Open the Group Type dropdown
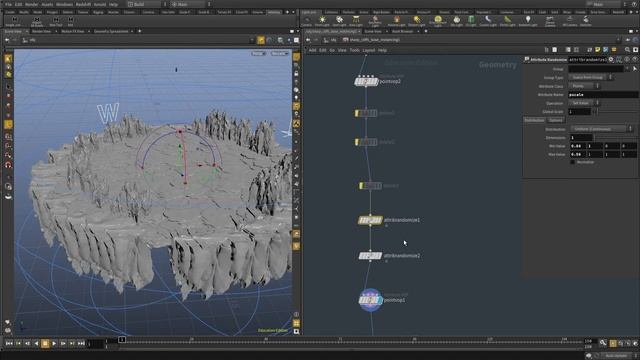Screen dimensions: 640x360 tap(591, 78)
